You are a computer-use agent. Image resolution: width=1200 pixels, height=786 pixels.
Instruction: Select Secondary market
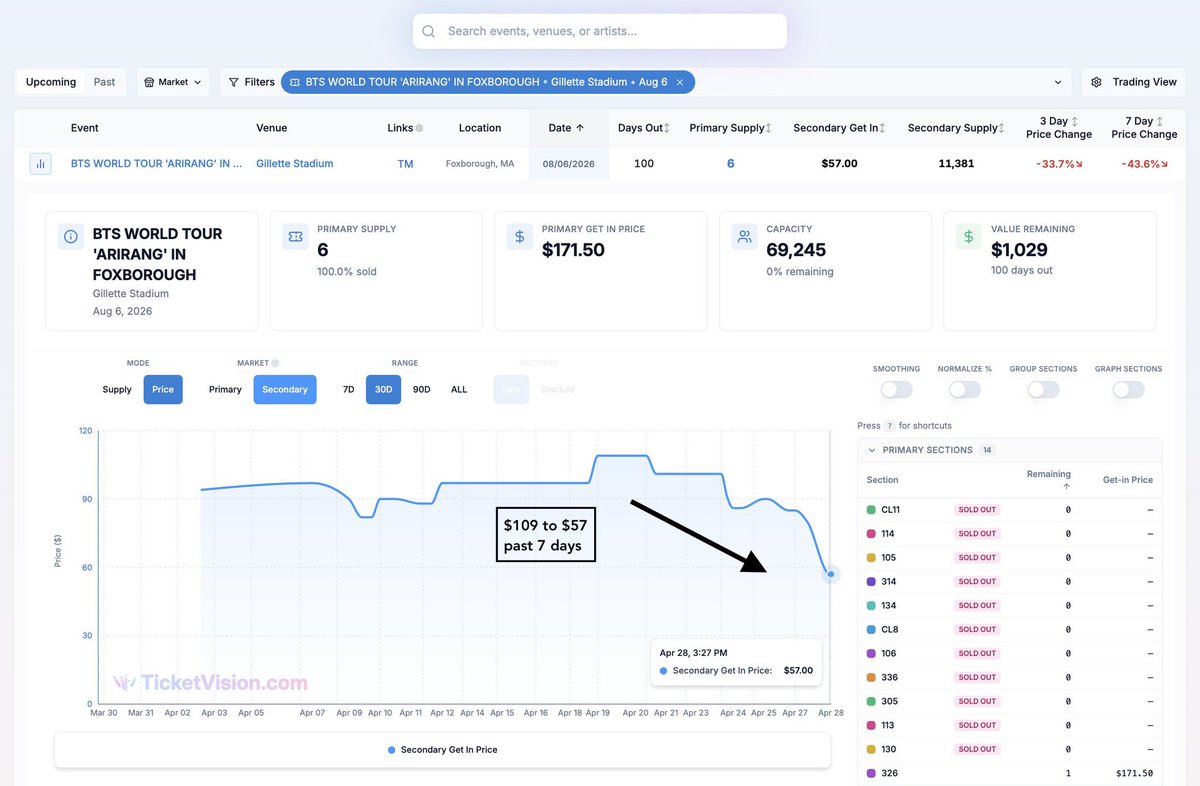[x=285, y=389]
